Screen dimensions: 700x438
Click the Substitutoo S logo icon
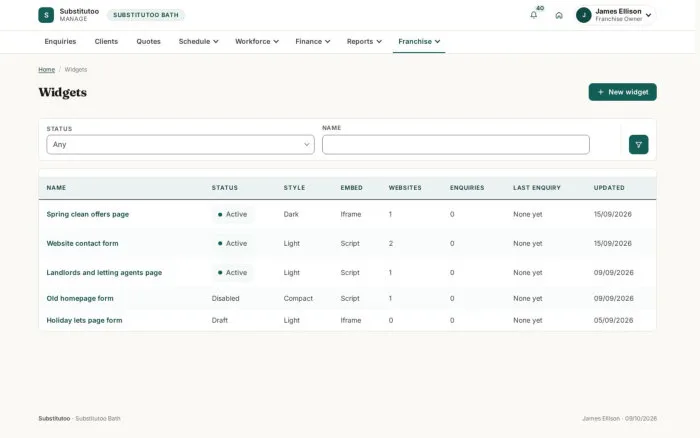pyautogui.click(x=46, y=15)
